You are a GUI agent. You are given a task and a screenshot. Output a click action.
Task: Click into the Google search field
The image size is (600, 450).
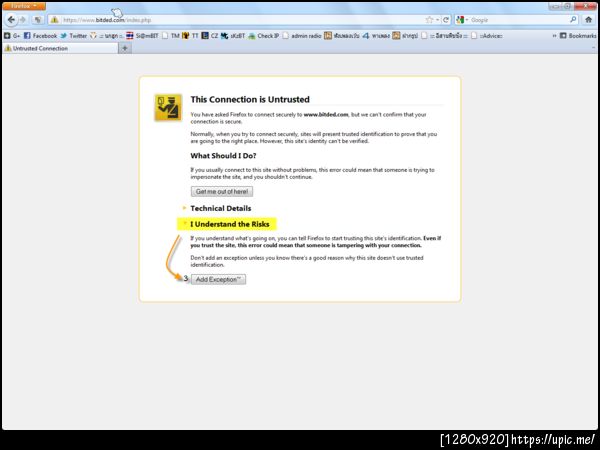518,20
